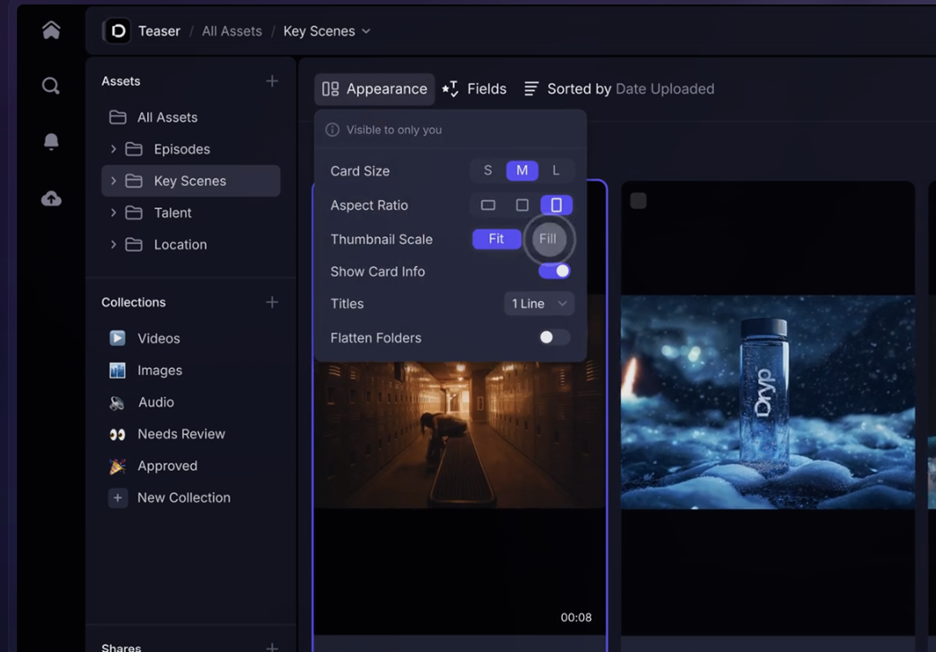
Task: Add a collection using plus icon
Action: [272, 302]
